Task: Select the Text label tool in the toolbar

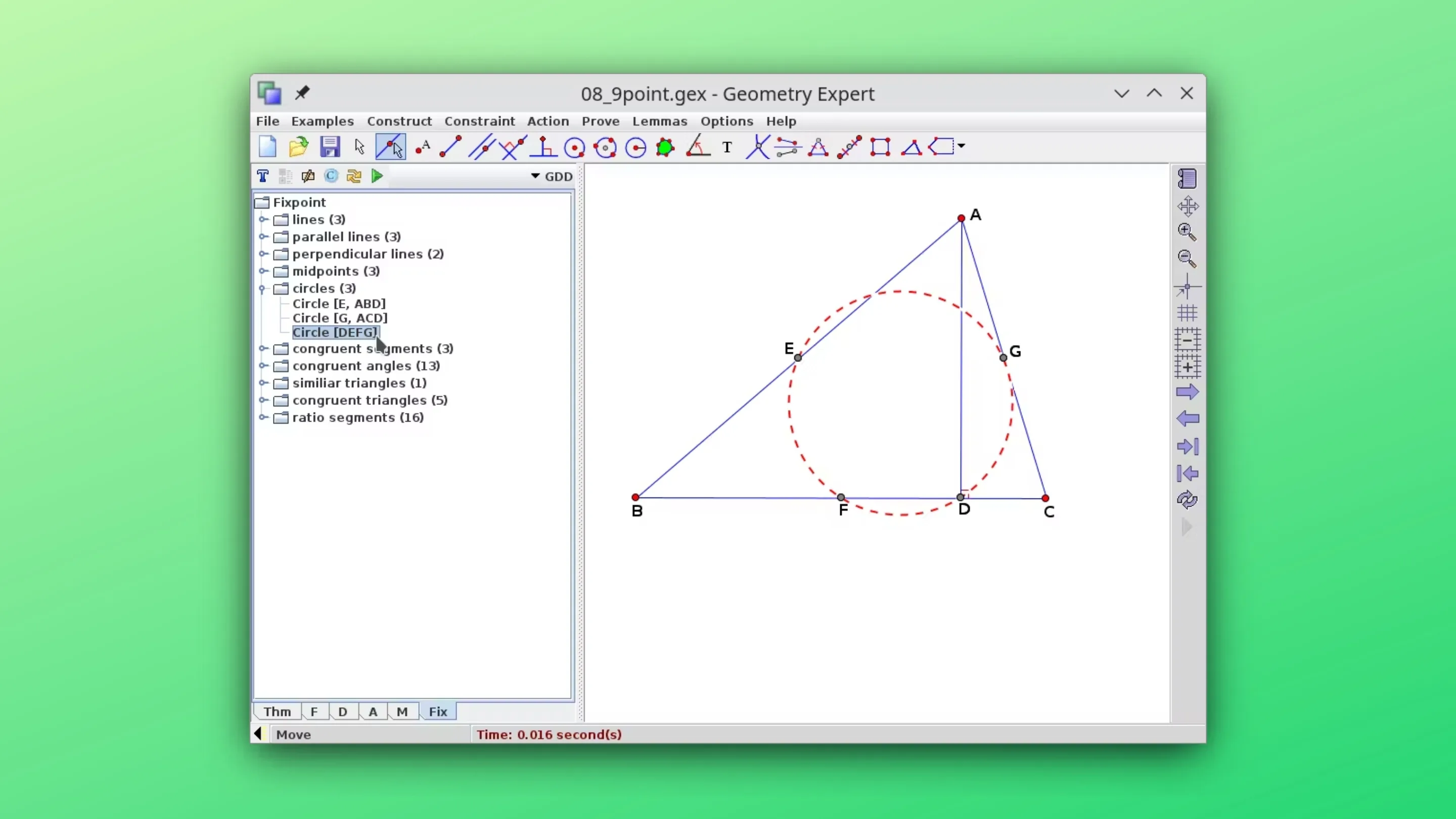Action: pos(727,147)
